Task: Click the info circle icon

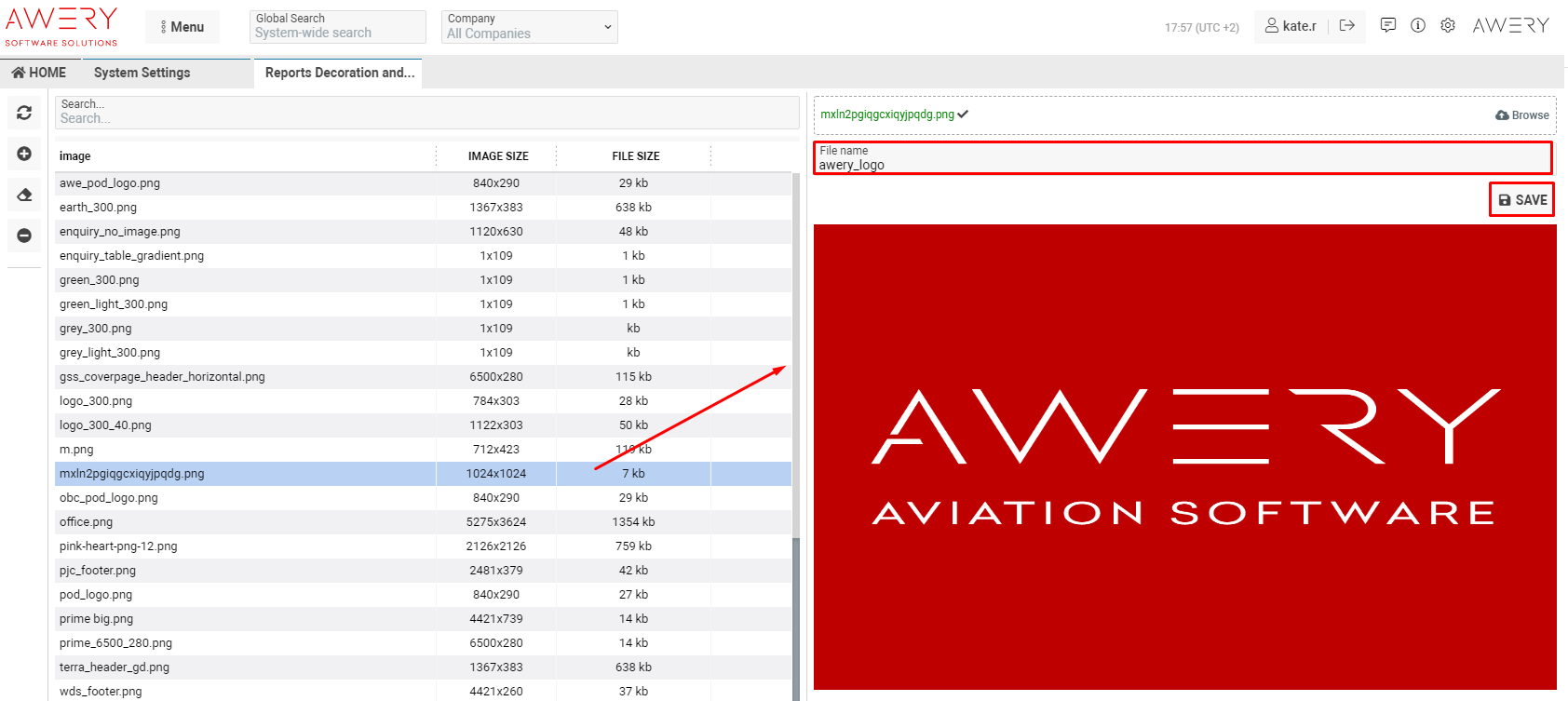Action: (1417, 26)
